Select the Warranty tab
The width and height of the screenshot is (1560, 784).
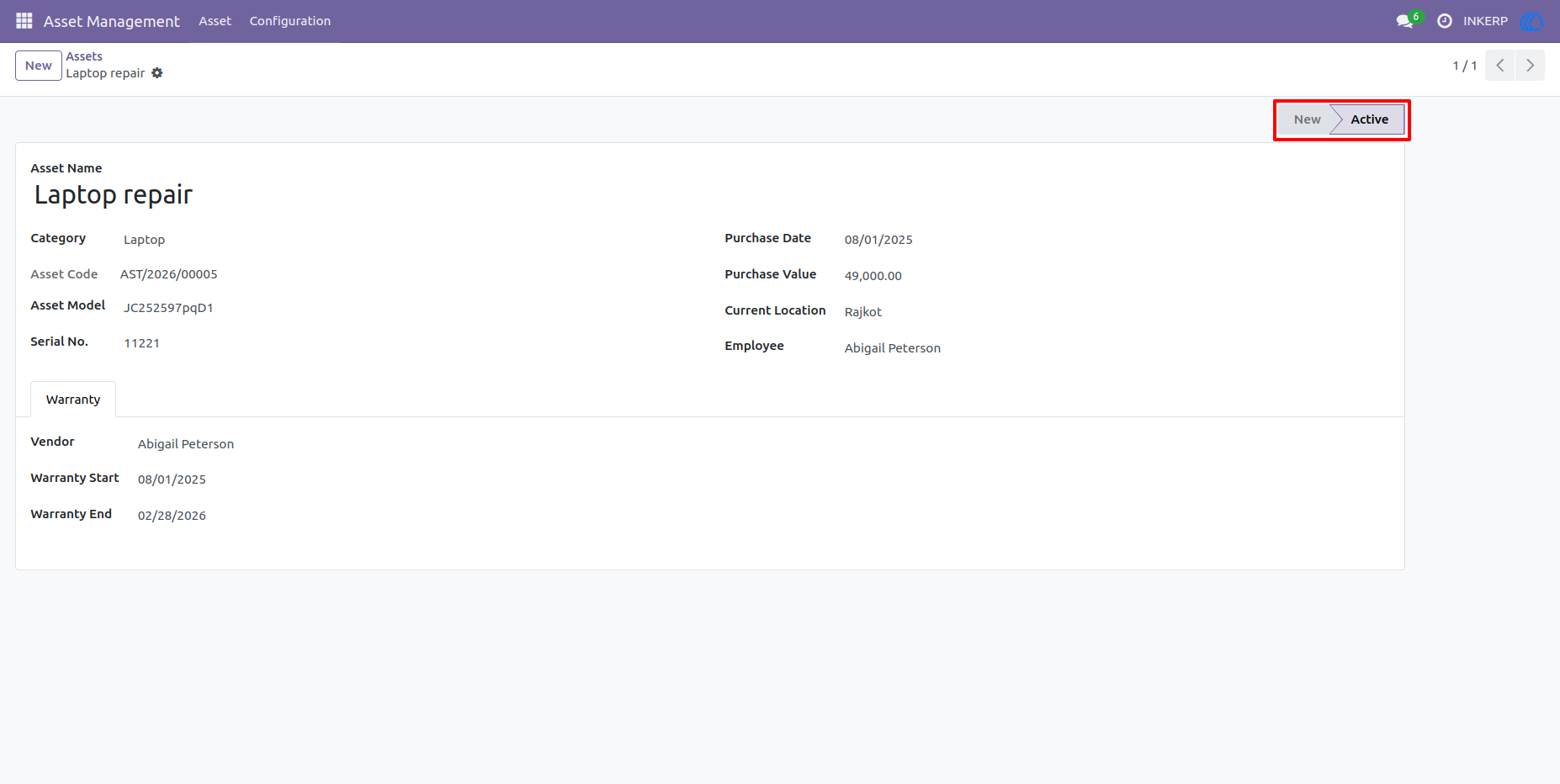pyautogui.click(x=73, y=400)
